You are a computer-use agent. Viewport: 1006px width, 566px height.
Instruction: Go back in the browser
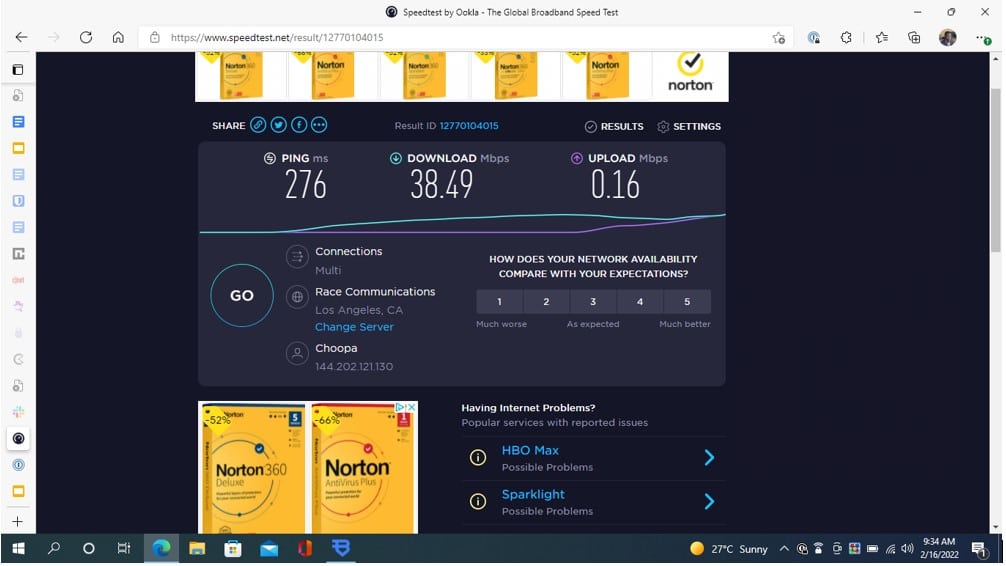[x=21, y=37]
